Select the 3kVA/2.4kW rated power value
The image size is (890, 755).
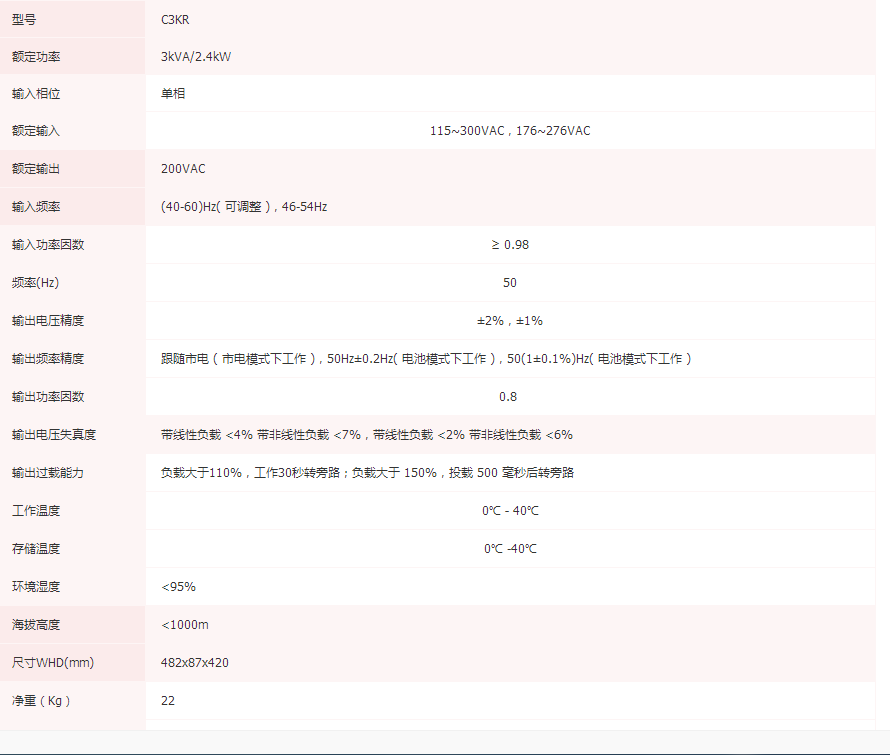point(196,57)
